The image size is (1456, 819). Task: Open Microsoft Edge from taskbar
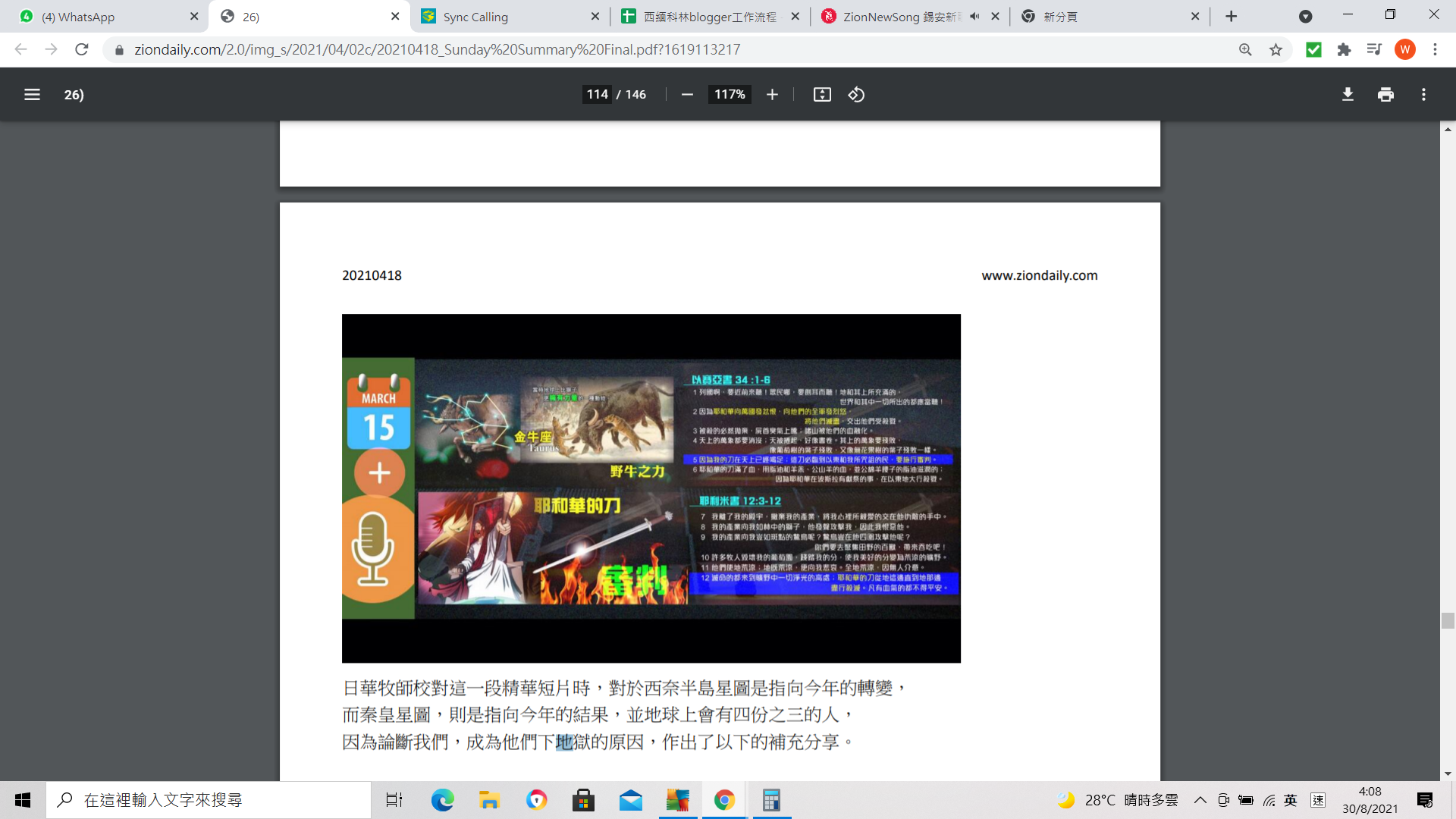442,800
